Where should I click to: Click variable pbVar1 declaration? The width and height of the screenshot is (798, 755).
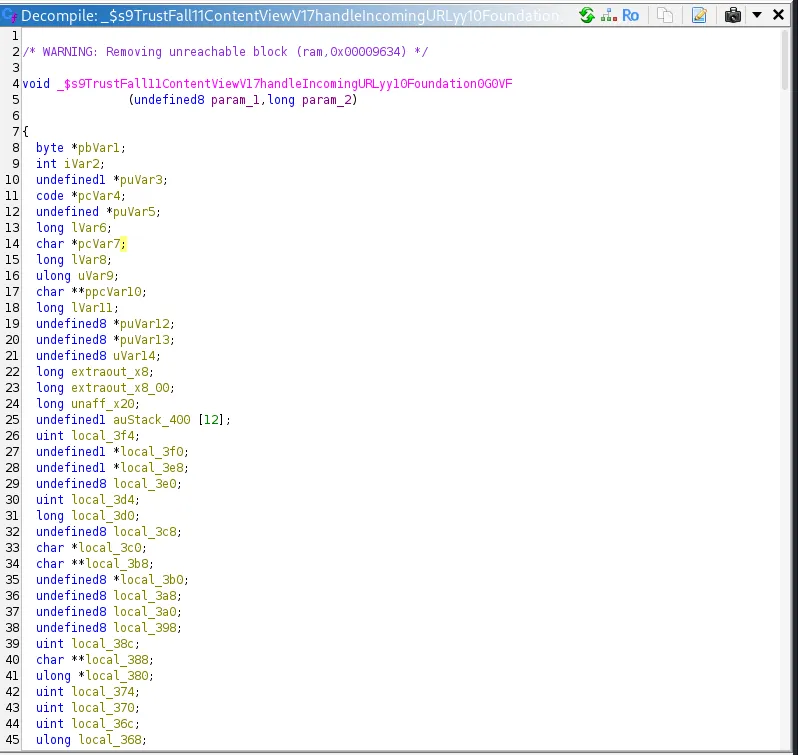[98, 148]
